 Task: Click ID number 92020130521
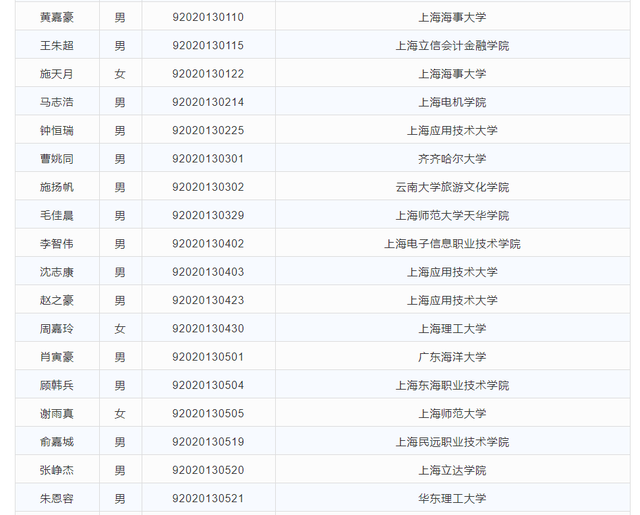(x=208, y=499)
